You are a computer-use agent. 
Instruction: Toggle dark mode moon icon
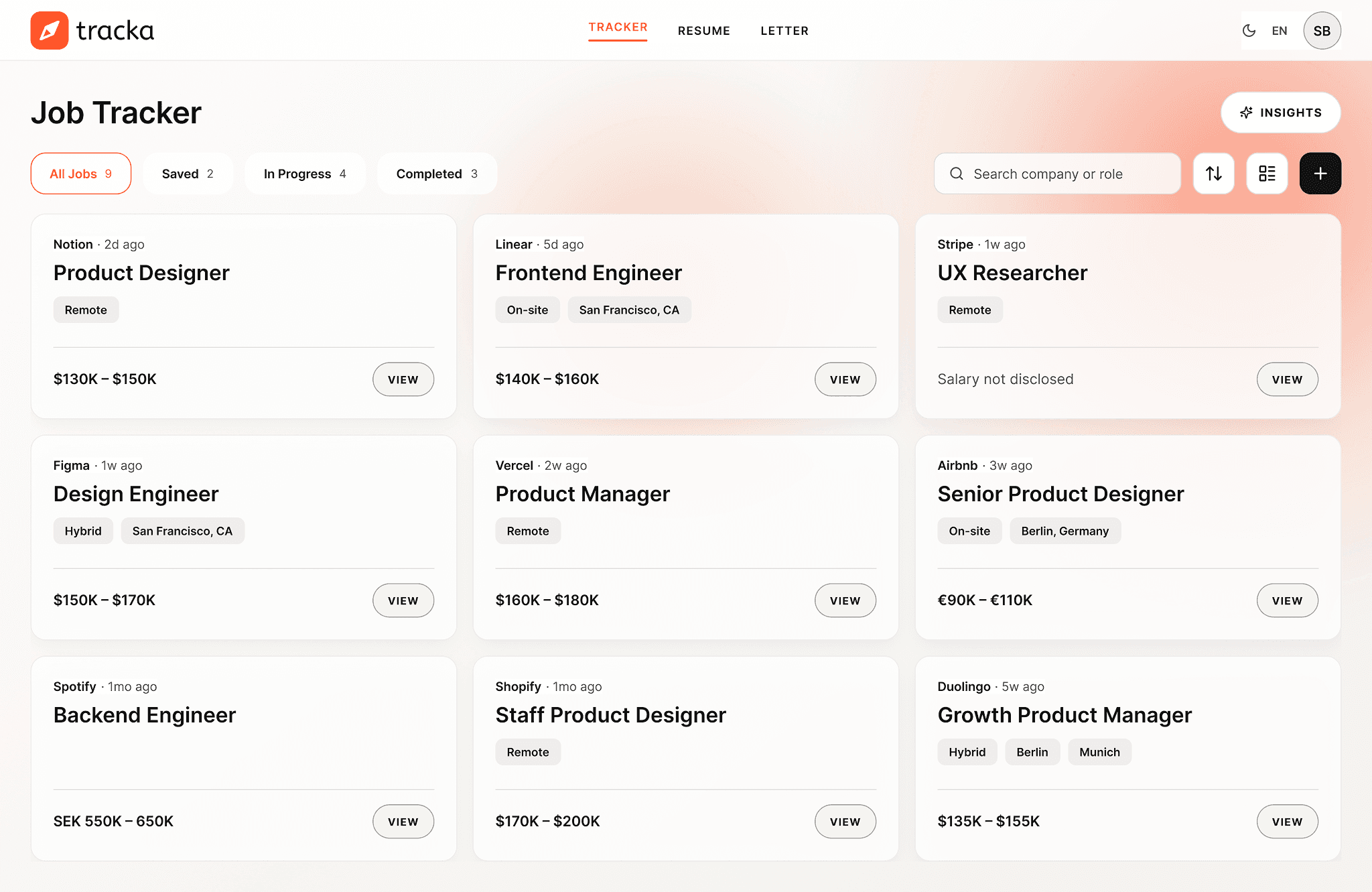point(1249,31)
